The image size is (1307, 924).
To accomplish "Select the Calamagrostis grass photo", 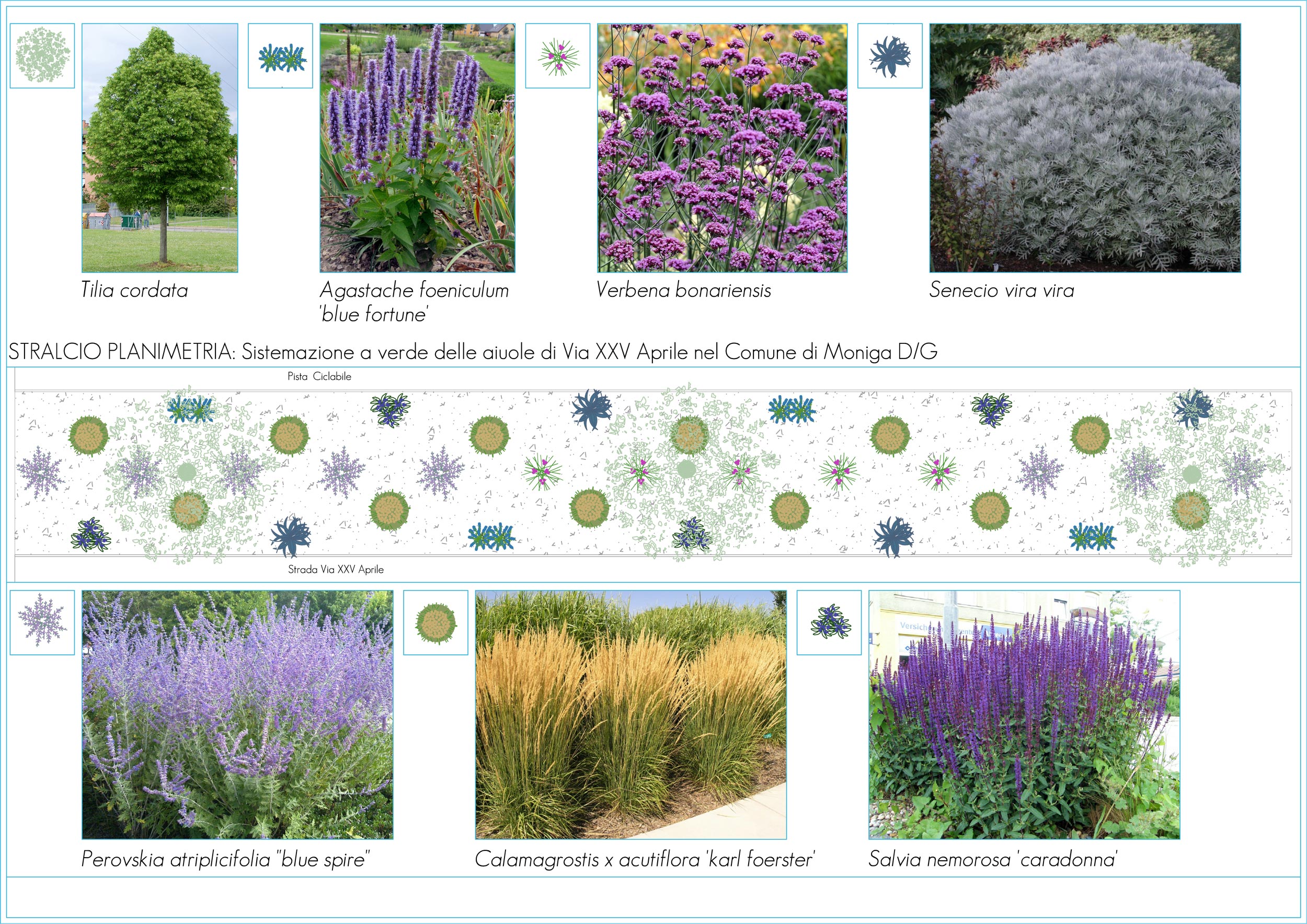I will (630, 714).
